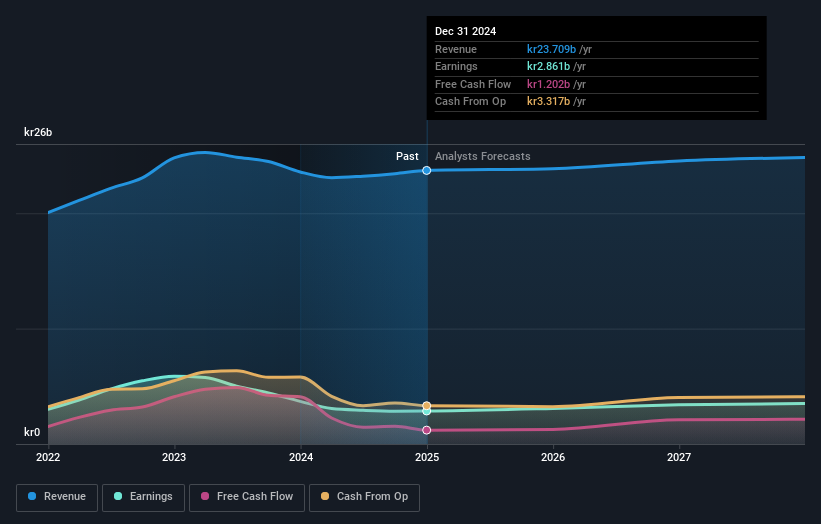Toggle the Earnings legend button
Image resolution: width=821 pixels, height=524 pixels.
143,497
